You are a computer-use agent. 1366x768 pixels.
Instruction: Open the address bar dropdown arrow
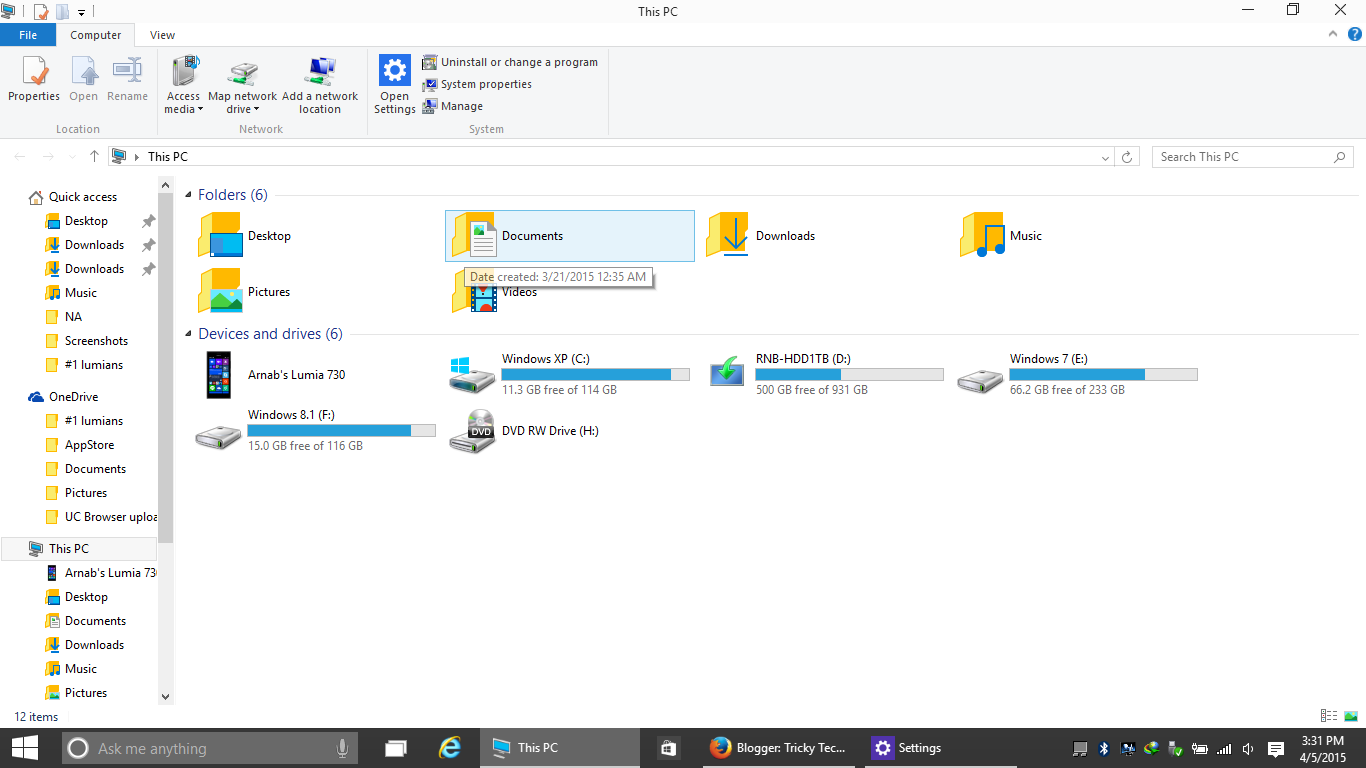click(1104, 156)
